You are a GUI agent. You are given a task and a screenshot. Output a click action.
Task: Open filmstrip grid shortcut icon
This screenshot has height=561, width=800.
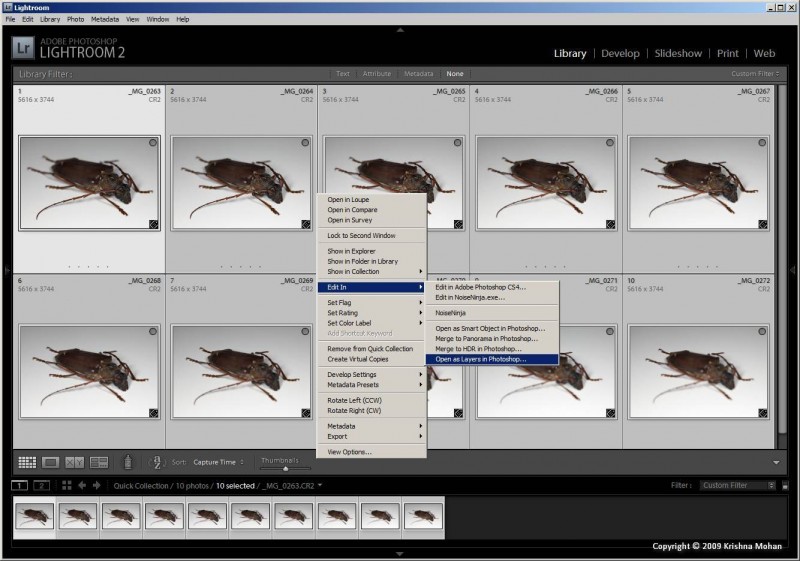click(66, 486)
